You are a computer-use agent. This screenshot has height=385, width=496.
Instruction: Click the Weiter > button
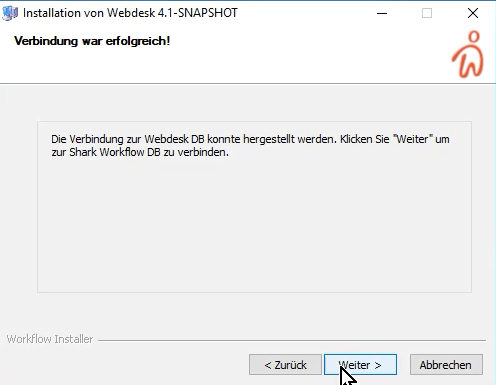[x=360, y=365]
